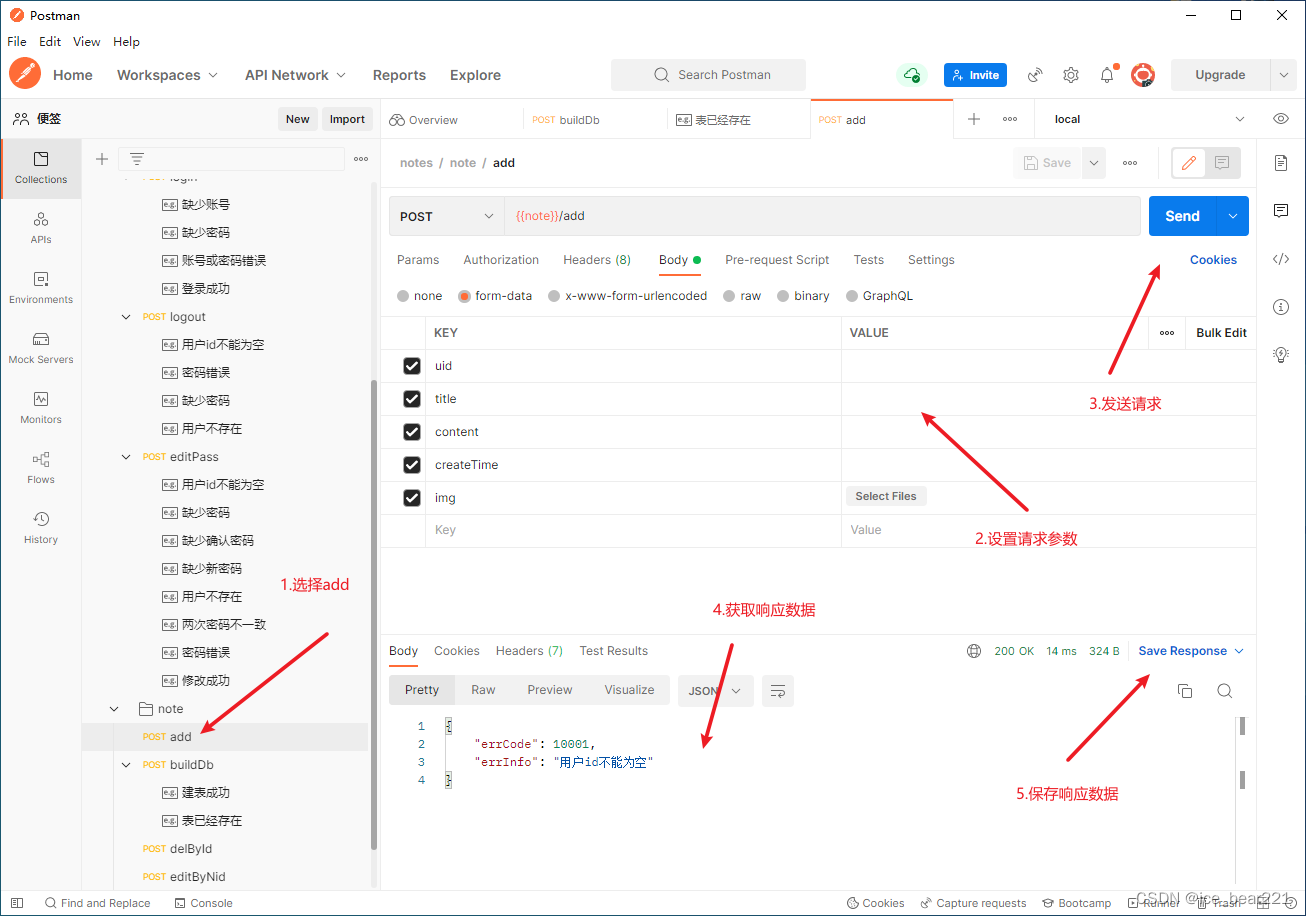Collapse the logout request examples

click(x=126, y=317)
